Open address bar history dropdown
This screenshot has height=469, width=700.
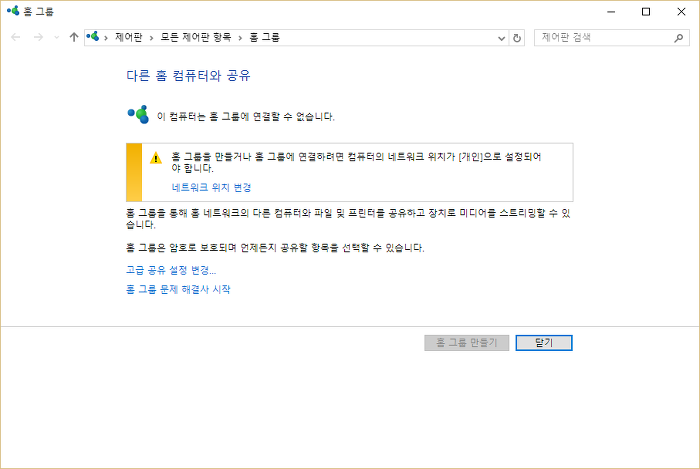(x=501, y=38)
